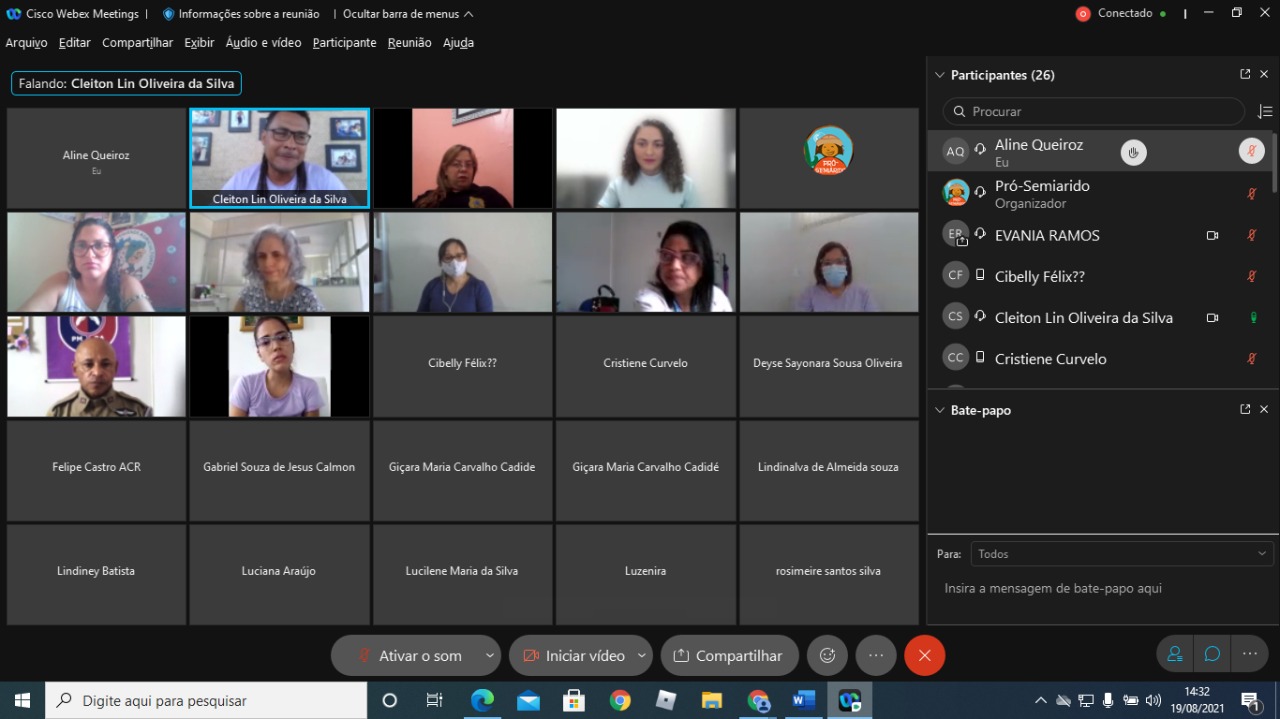Open the Participante menu
The image size is (1280, 719).
(x=344, y=43)
